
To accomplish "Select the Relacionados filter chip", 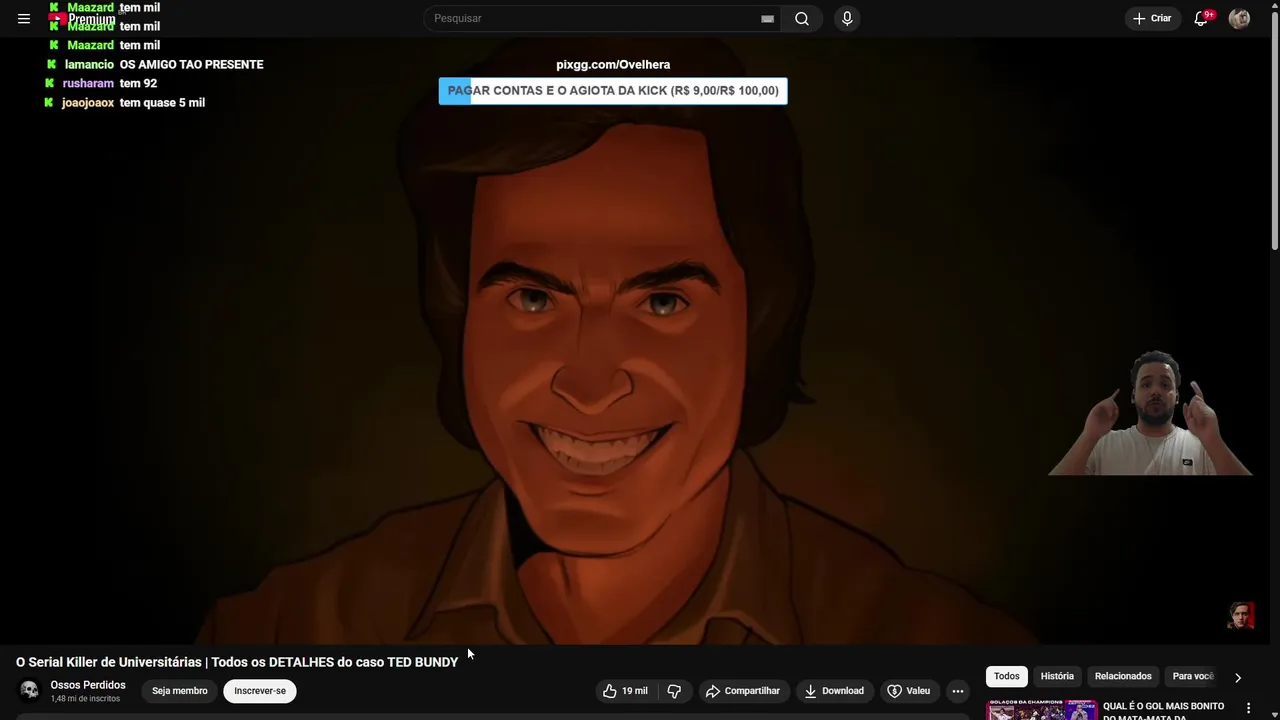I will (1123, 676).
